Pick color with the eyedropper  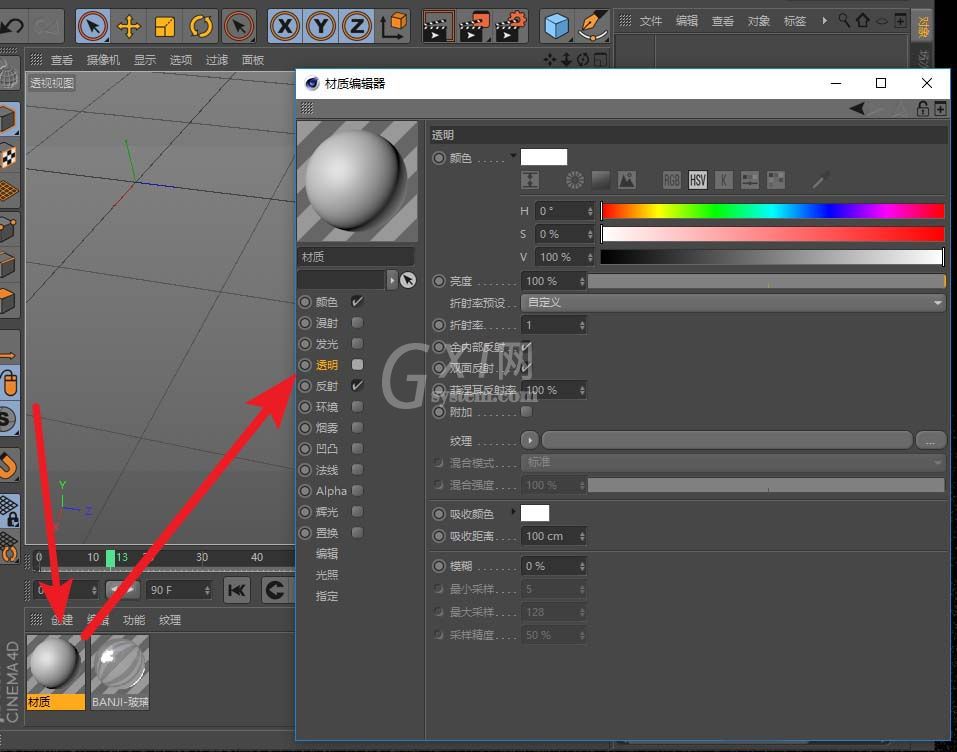pyautogui.click(x=821, y=180)
